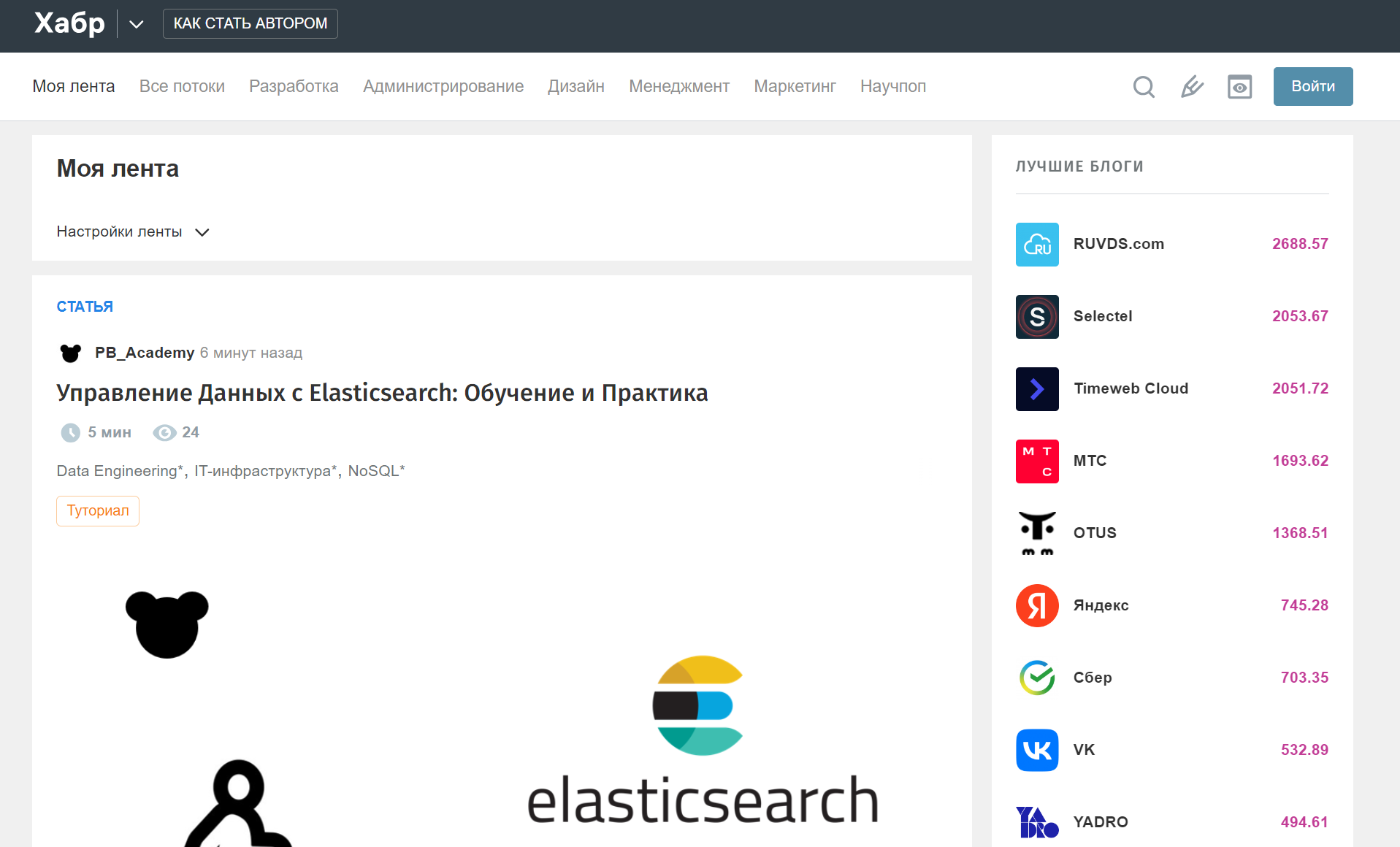The image size is (1400, 847).
Task: Click КАК СТАТЬ АВТОРОМ button
Action: [250, 23]
